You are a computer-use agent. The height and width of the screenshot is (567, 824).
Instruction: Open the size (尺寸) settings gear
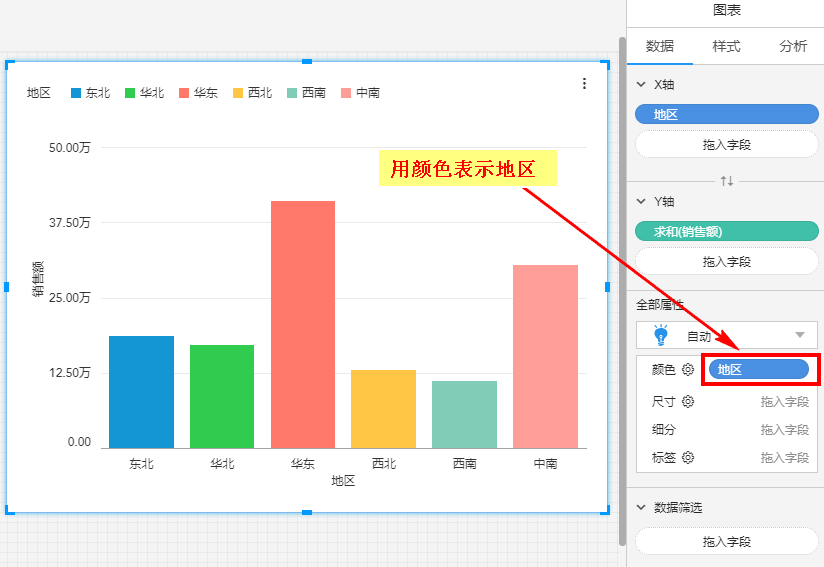tap(688, 402)
